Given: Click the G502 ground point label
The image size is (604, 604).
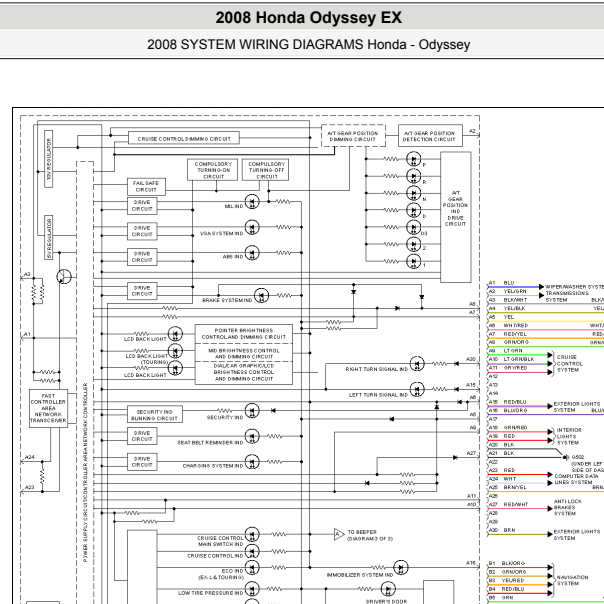Looking at the screenshot, I should [x=578, y=457].
